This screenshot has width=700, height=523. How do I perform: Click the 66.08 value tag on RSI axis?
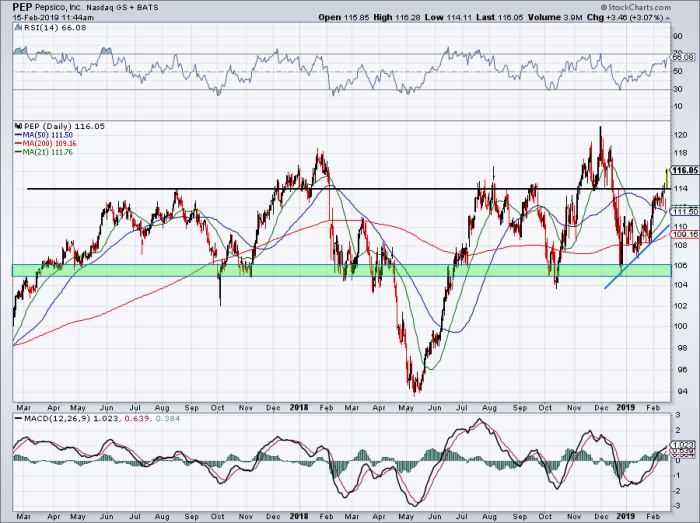tap(683, 57)
